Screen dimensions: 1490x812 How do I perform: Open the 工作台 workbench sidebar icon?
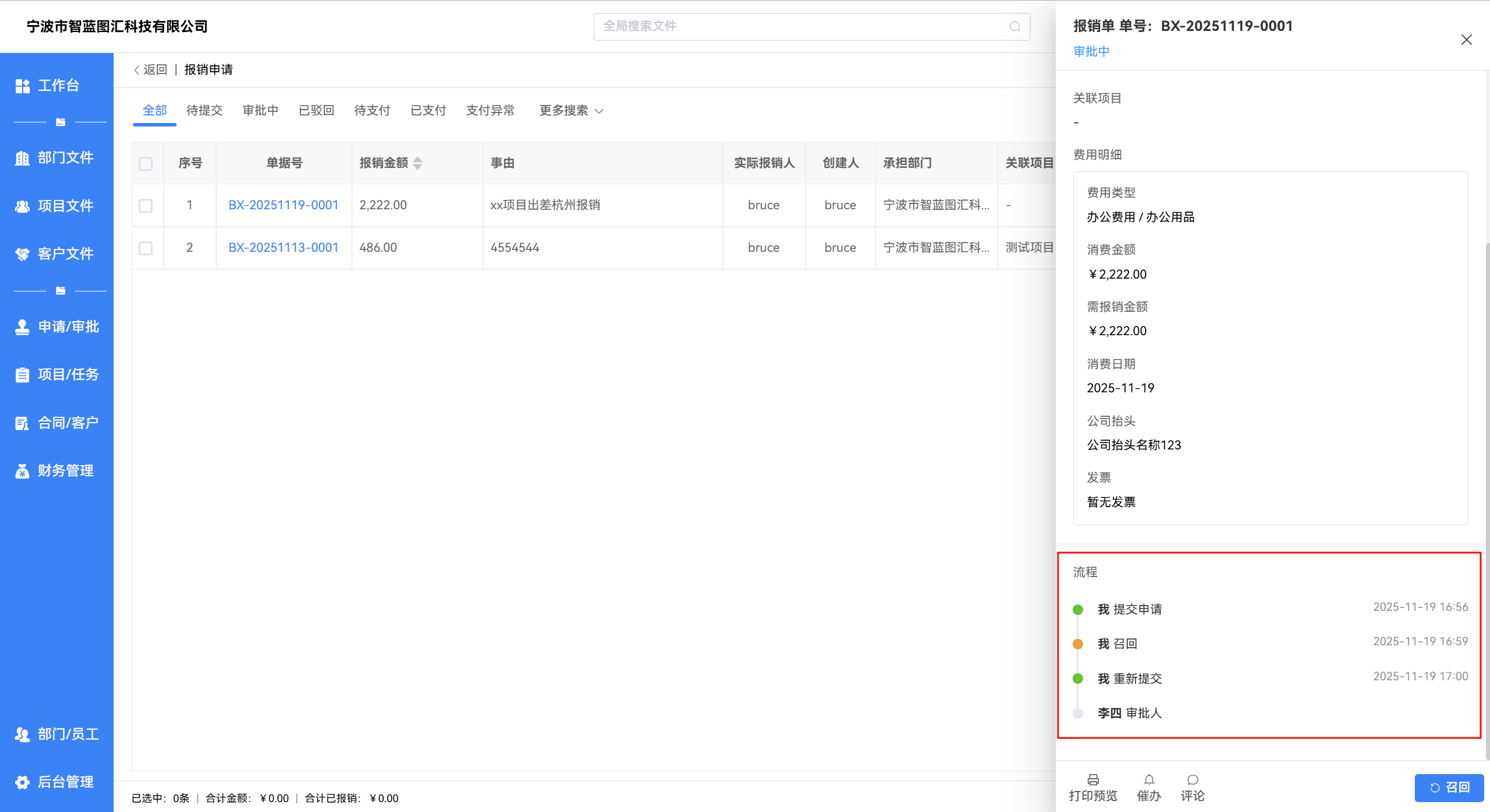point(22,86)
